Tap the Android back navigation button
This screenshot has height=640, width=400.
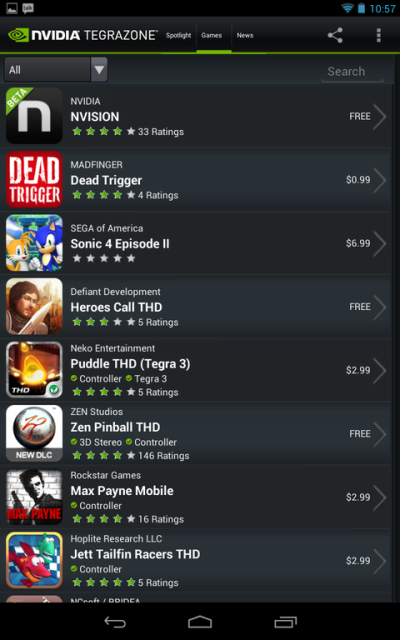click(115, 622)
